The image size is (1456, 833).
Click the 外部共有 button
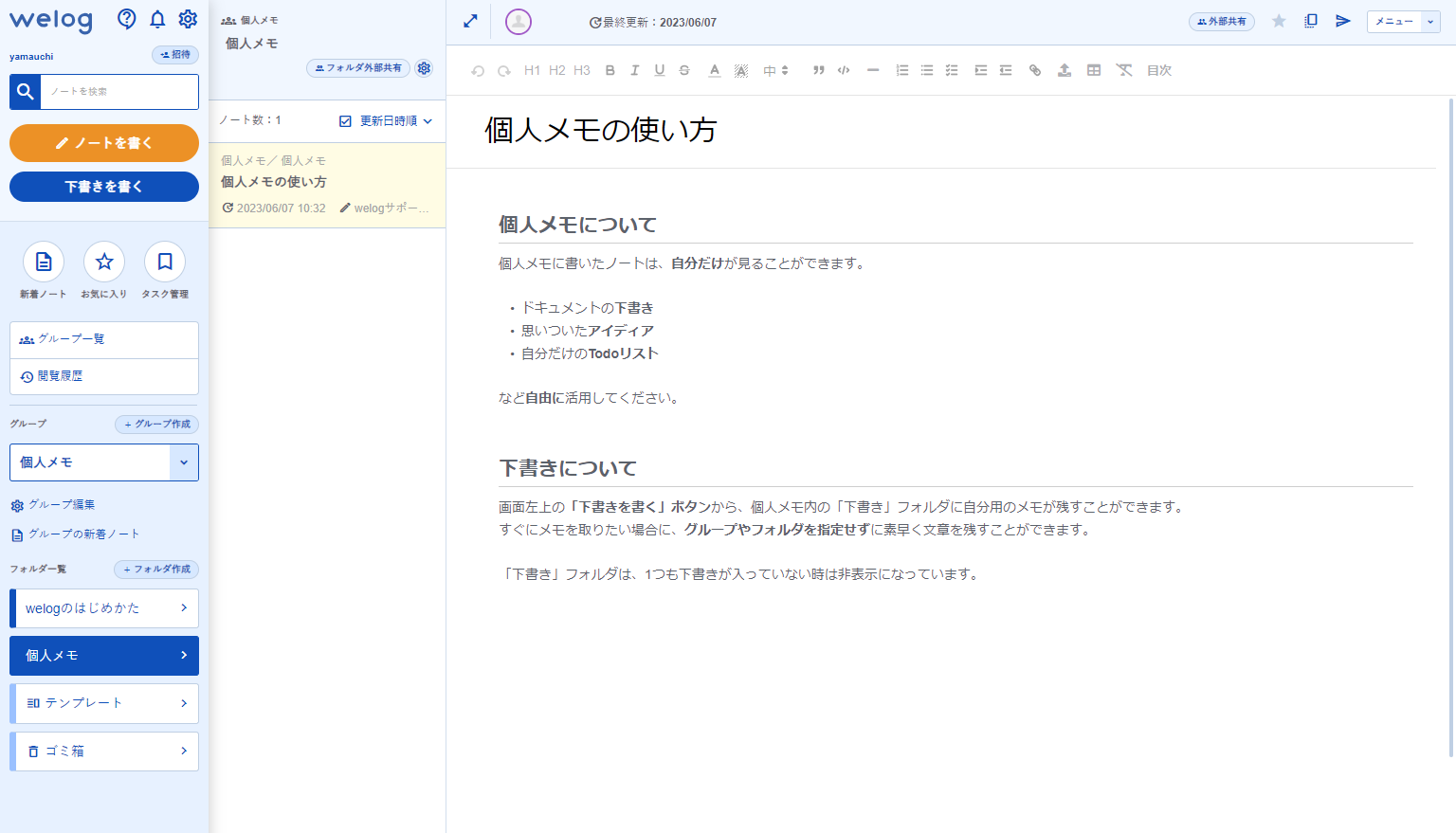pos(1222,22)
